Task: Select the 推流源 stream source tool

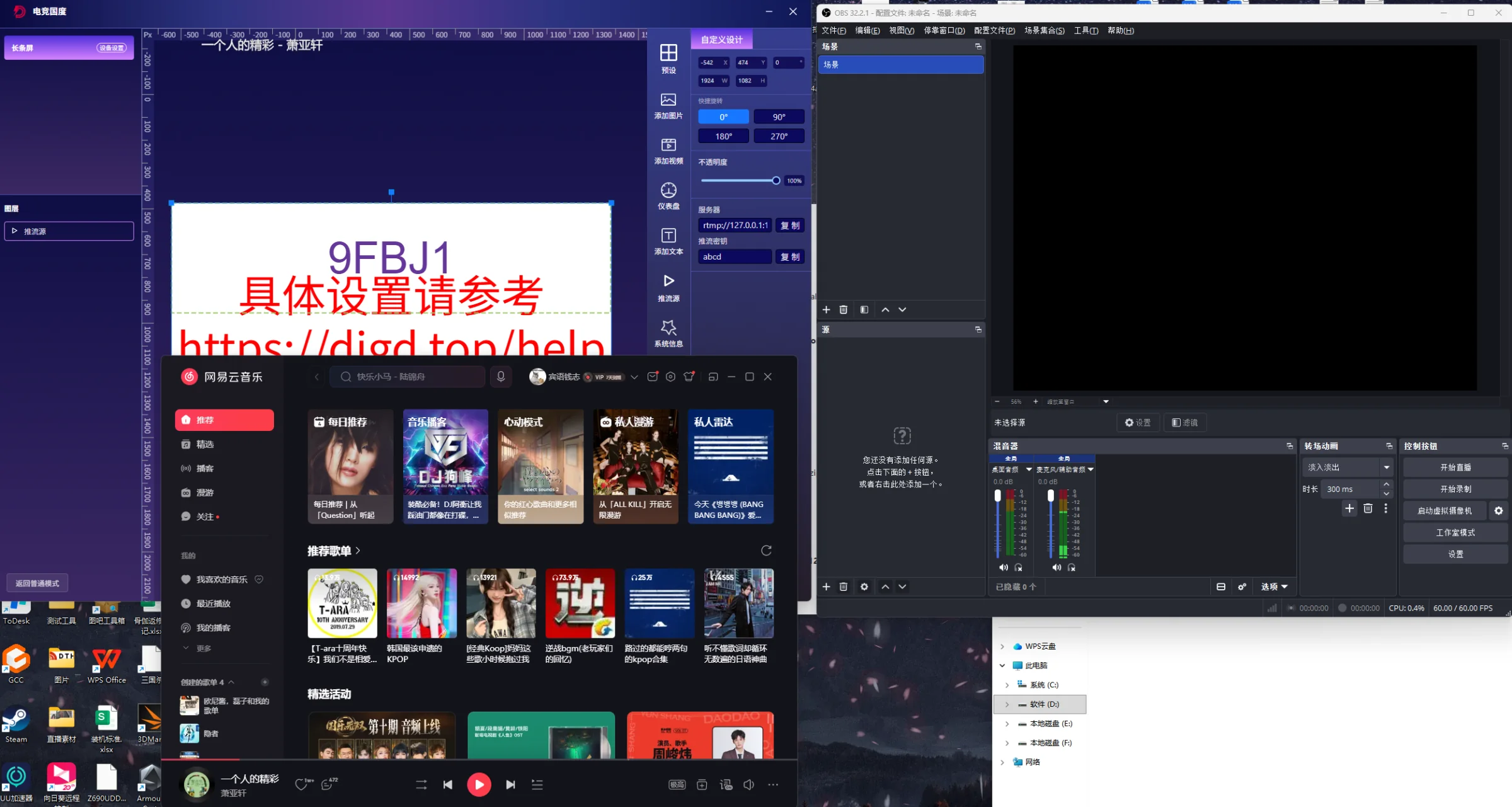Action: pos(668,288)
